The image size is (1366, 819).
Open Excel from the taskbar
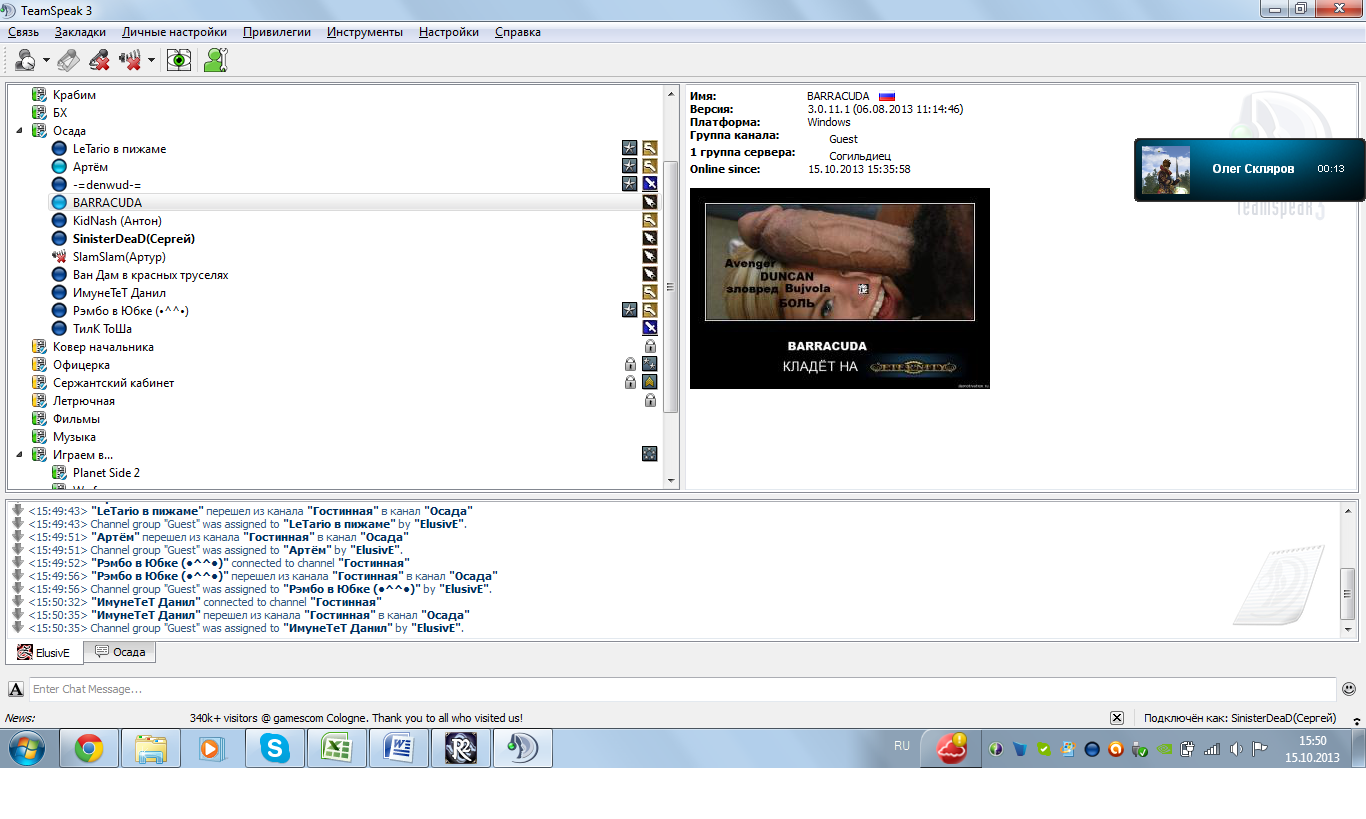pos(336,748)
